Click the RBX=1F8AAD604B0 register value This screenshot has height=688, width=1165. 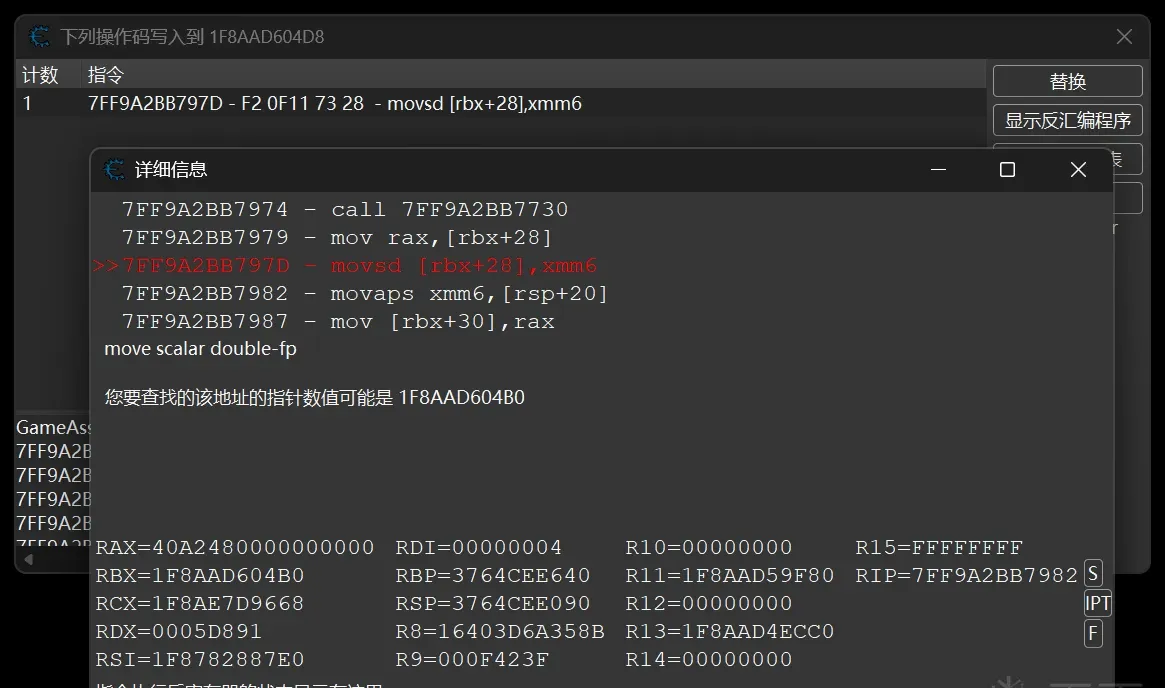(200, 576)
